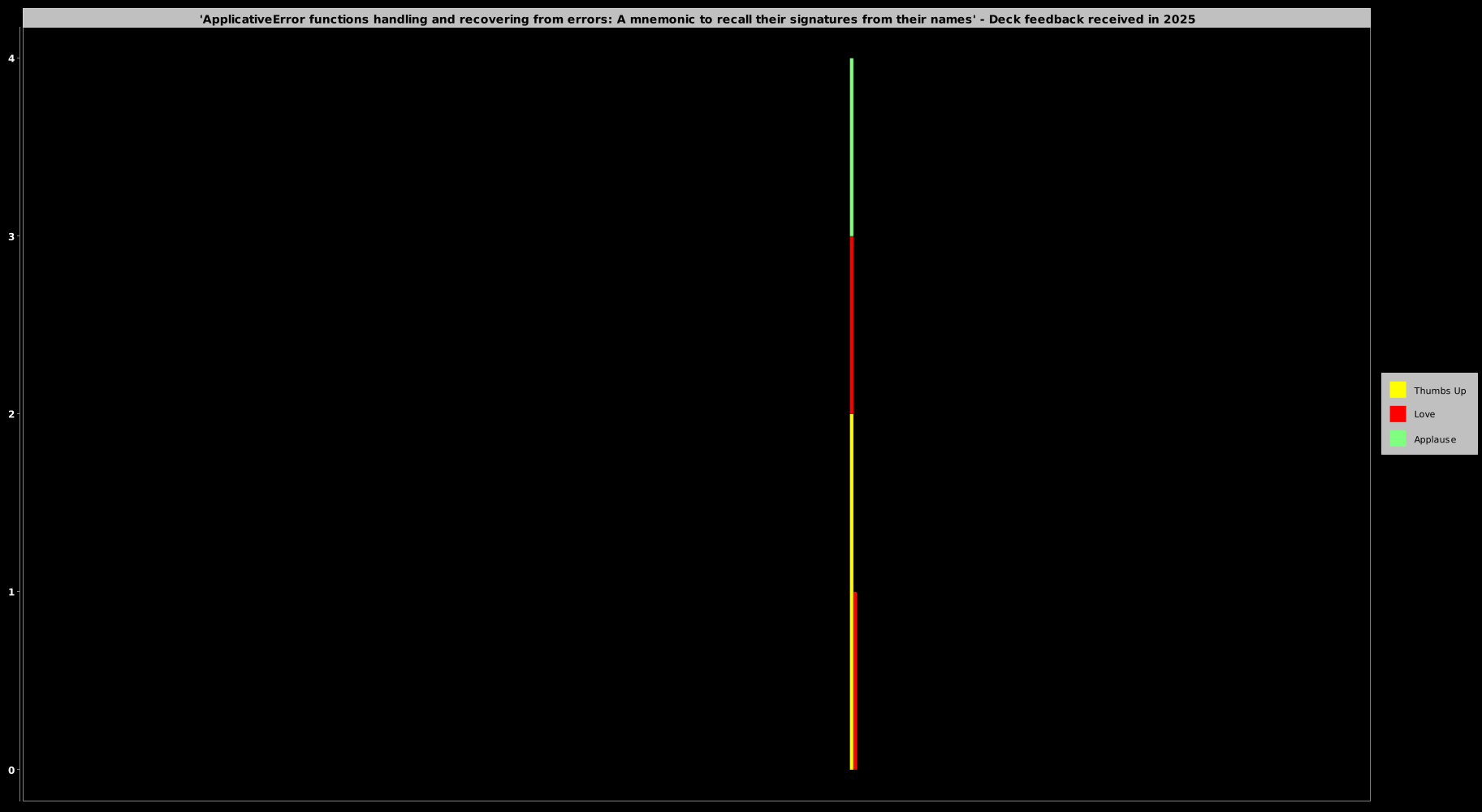
Task: Click the y-axis label 1
Action: (x=11, y=592)
